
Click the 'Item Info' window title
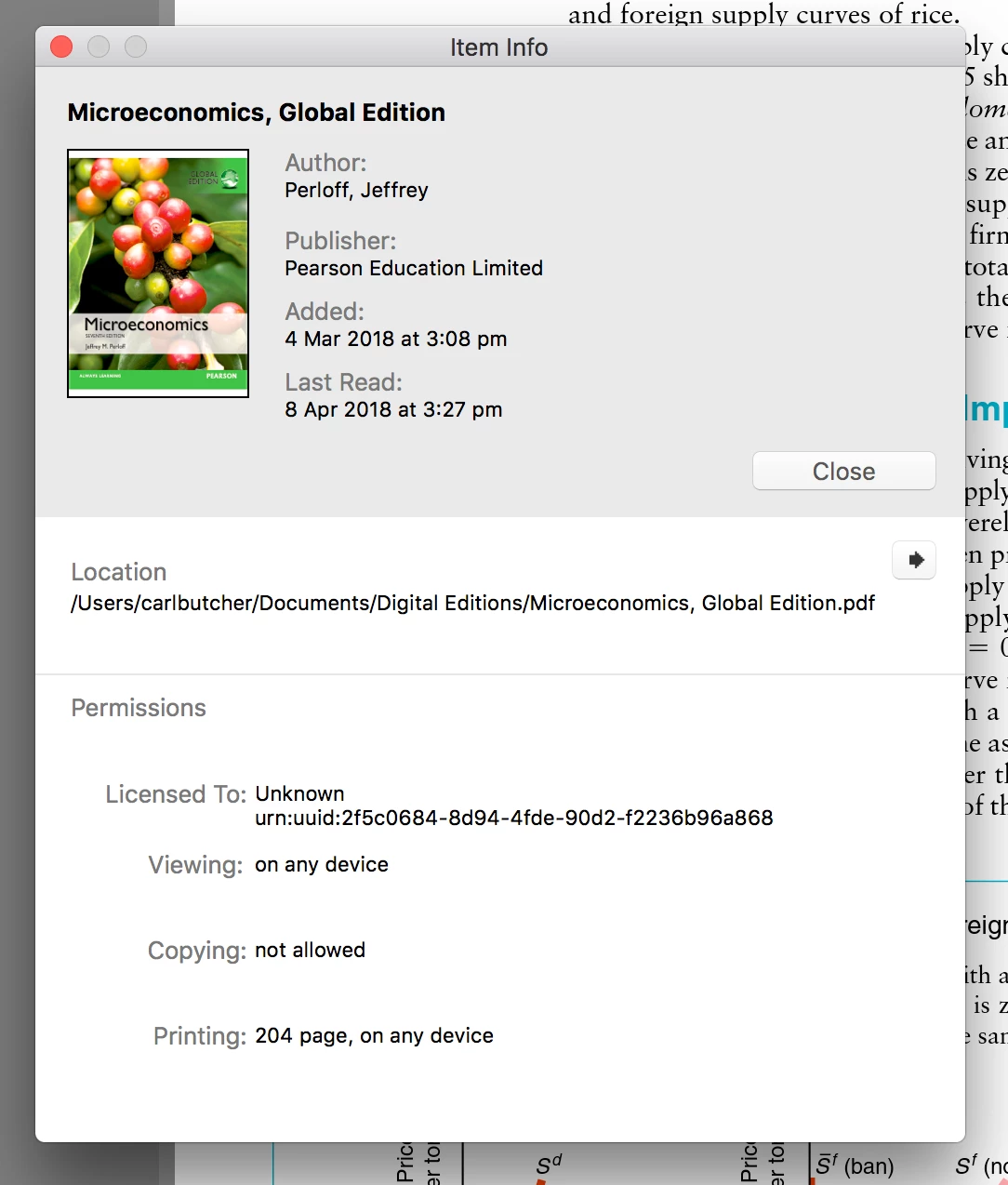click(x=499, y=47)
